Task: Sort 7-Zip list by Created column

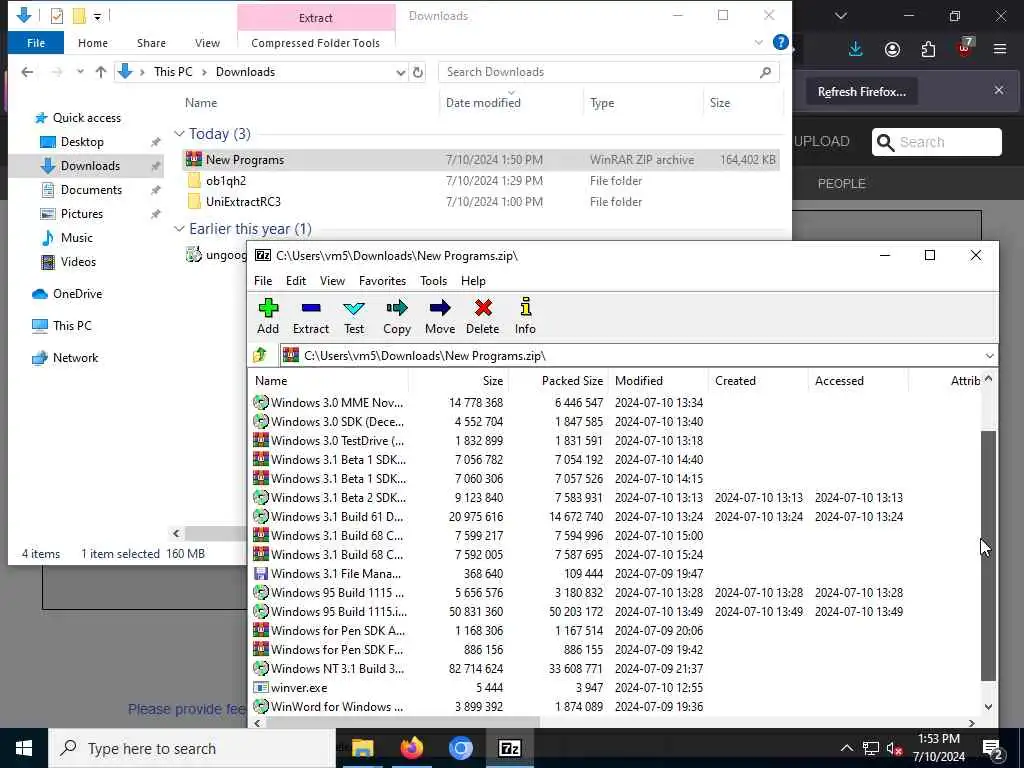Action: 758,381
